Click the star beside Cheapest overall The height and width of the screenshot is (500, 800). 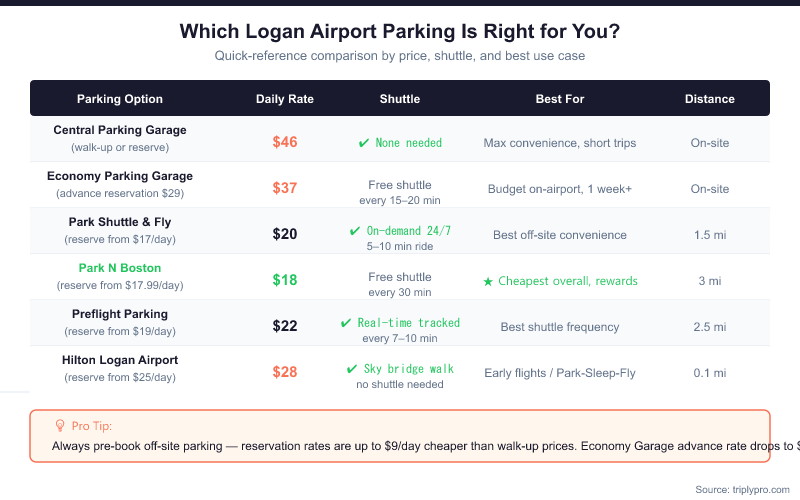(x=488, y=281)
